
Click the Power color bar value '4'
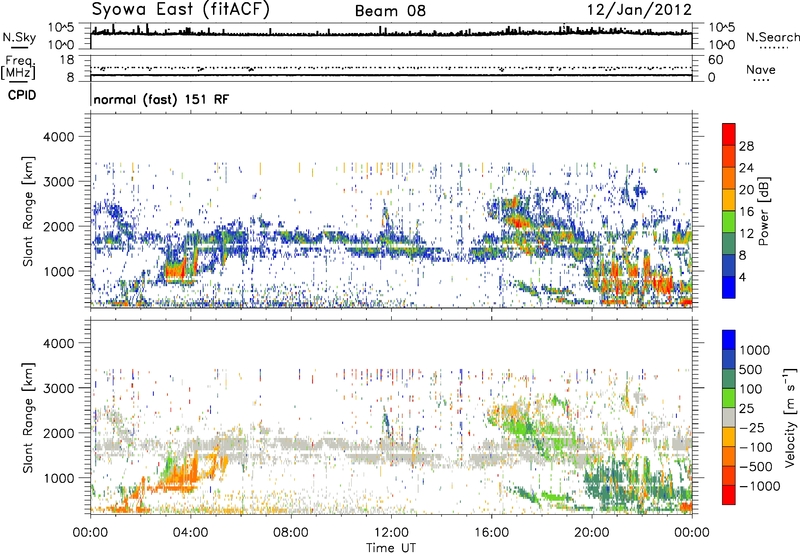click(x=743, y=278)
